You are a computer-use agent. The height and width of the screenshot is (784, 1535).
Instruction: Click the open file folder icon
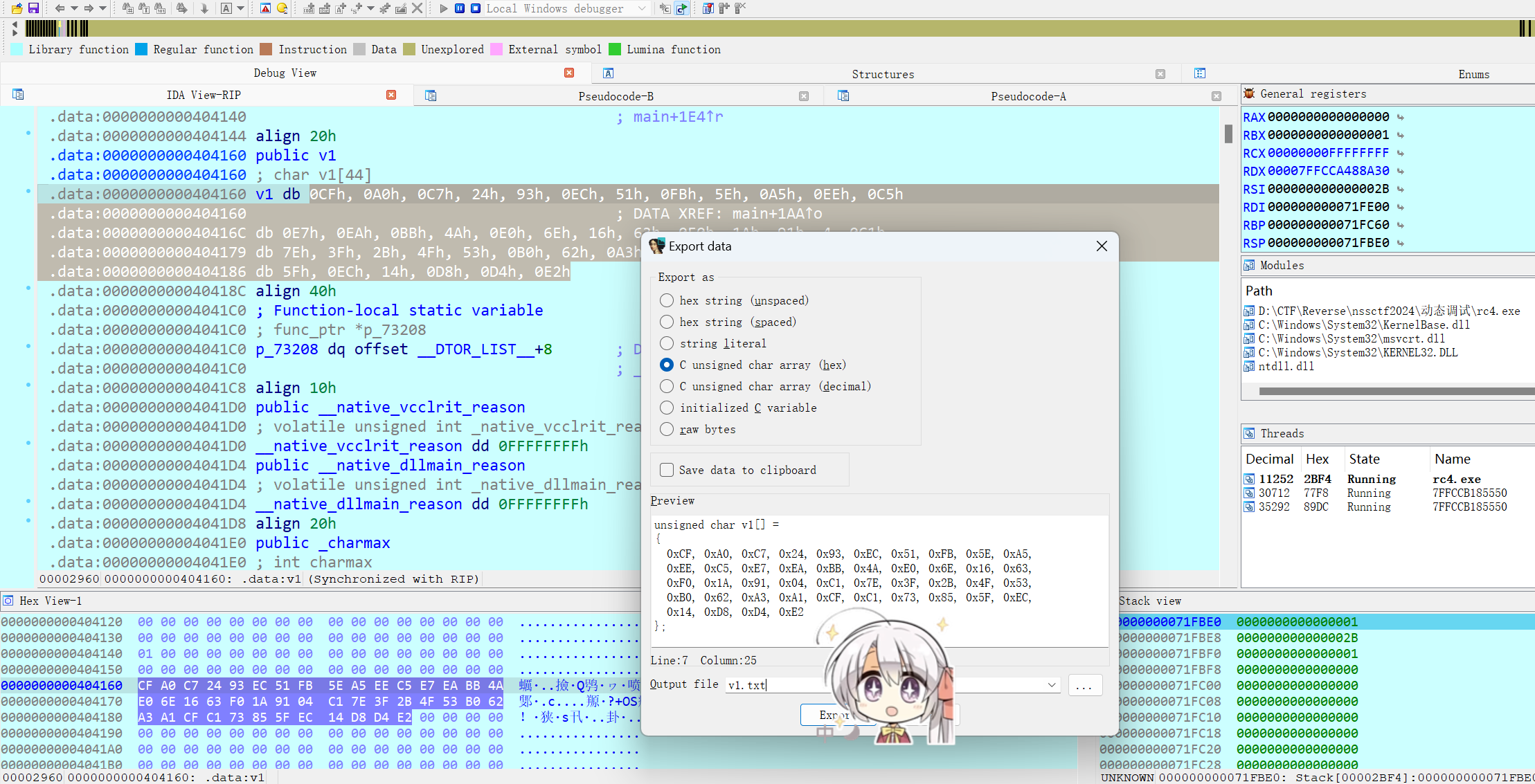pos(17,8)
